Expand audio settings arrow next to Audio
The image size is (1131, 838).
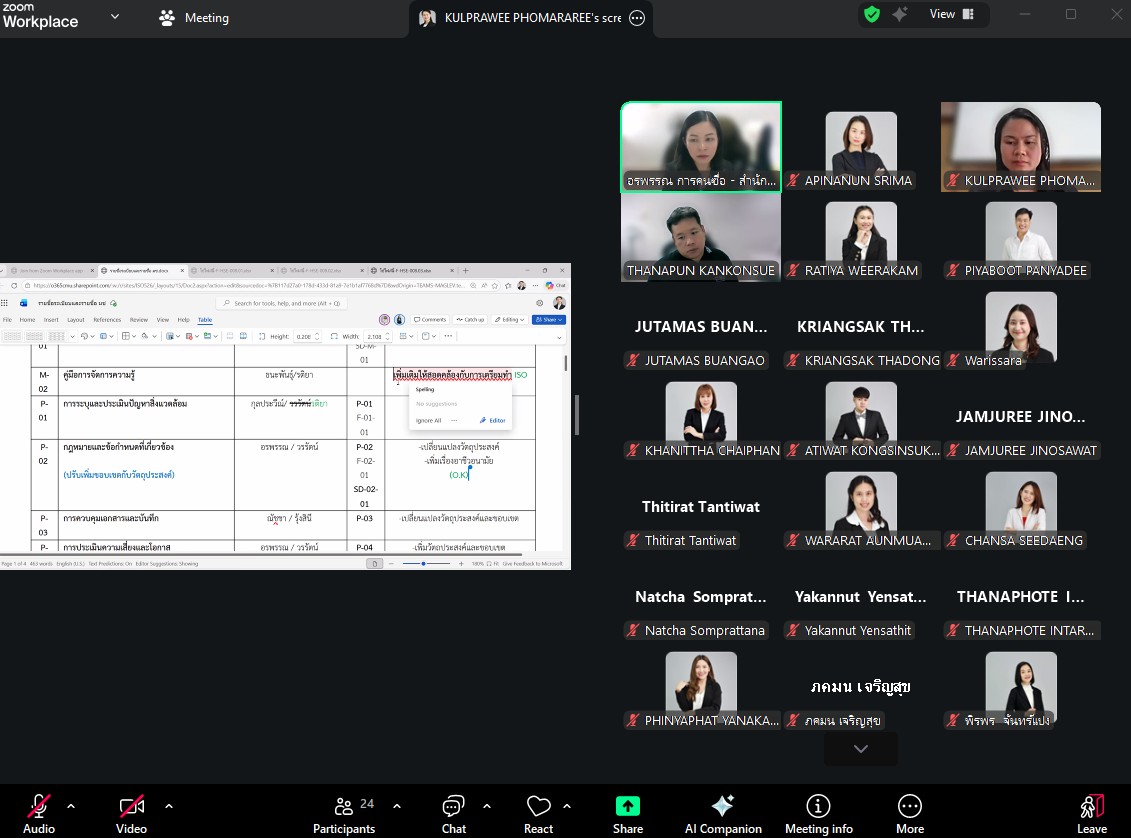pyautogui.click(x=71, y=805)
